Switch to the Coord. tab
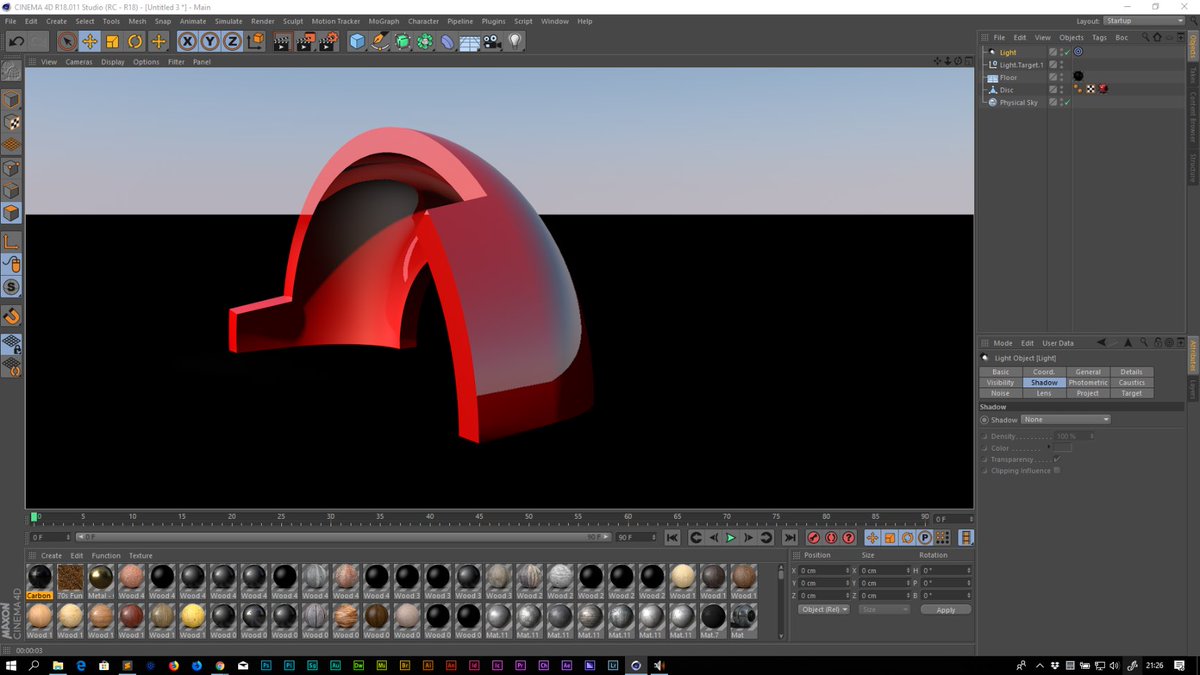Viewport: 1200px width, 675px height. pos(1044,371)
